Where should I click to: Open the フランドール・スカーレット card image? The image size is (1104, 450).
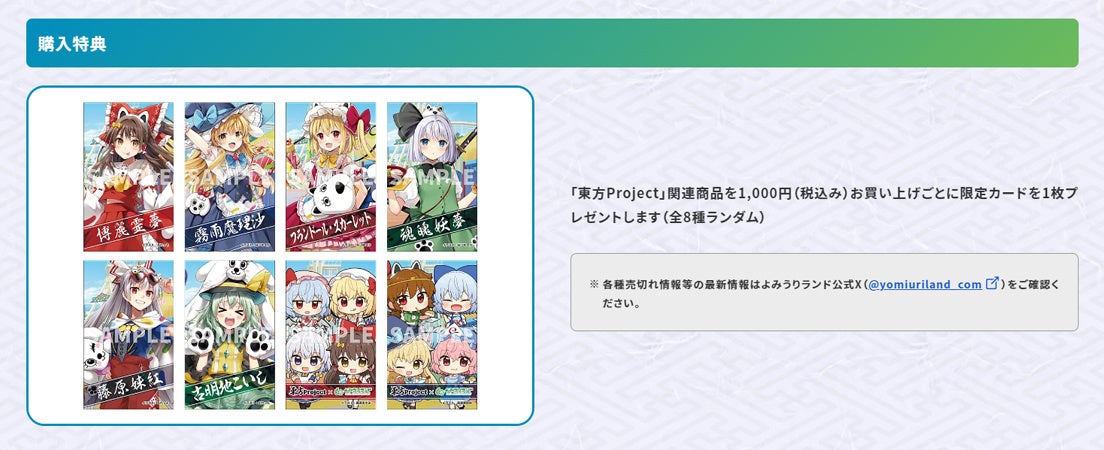click(330, 177)
